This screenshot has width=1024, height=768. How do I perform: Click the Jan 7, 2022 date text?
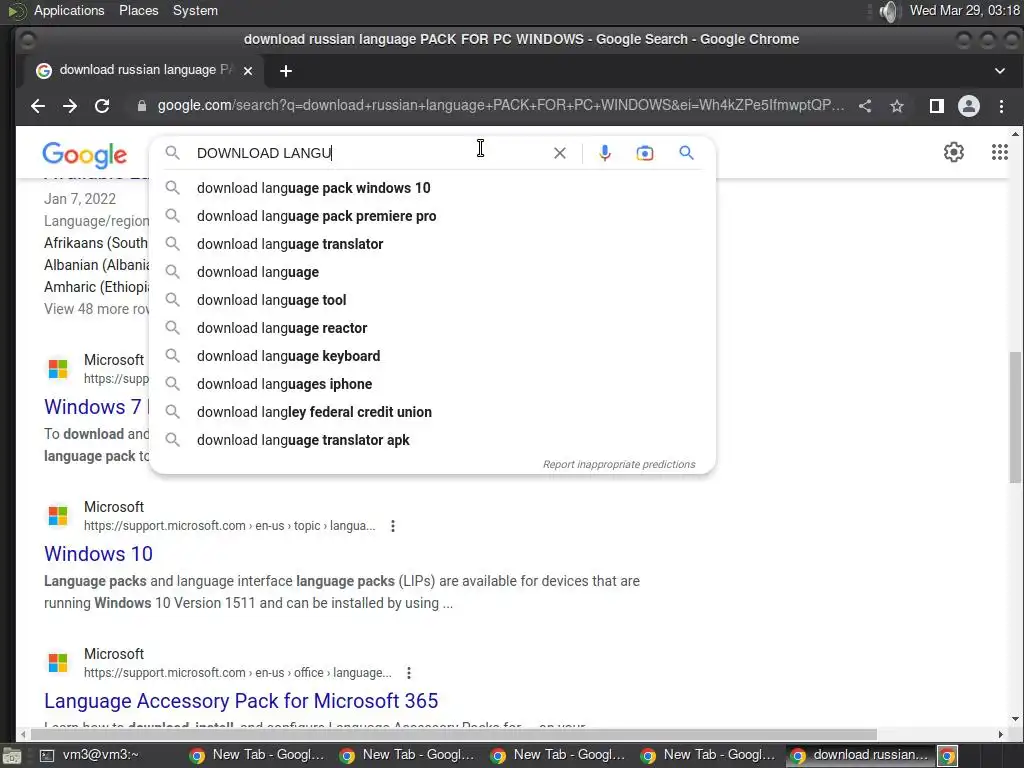[x=80, y=199]
